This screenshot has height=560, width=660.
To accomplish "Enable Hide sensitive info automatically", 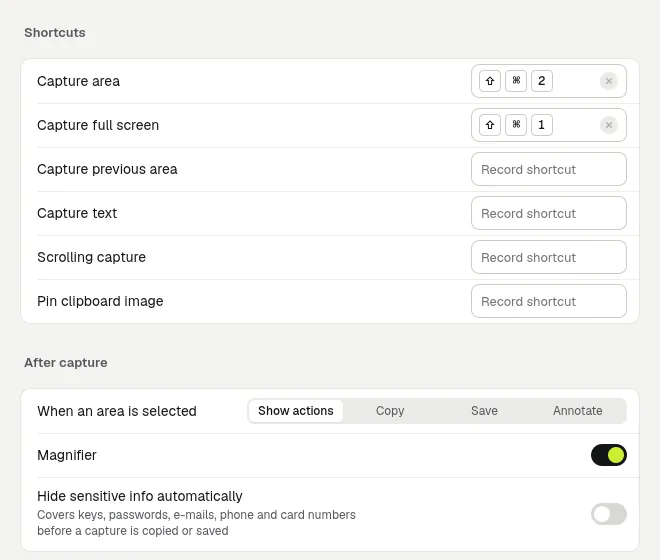I will coord(609,514).
